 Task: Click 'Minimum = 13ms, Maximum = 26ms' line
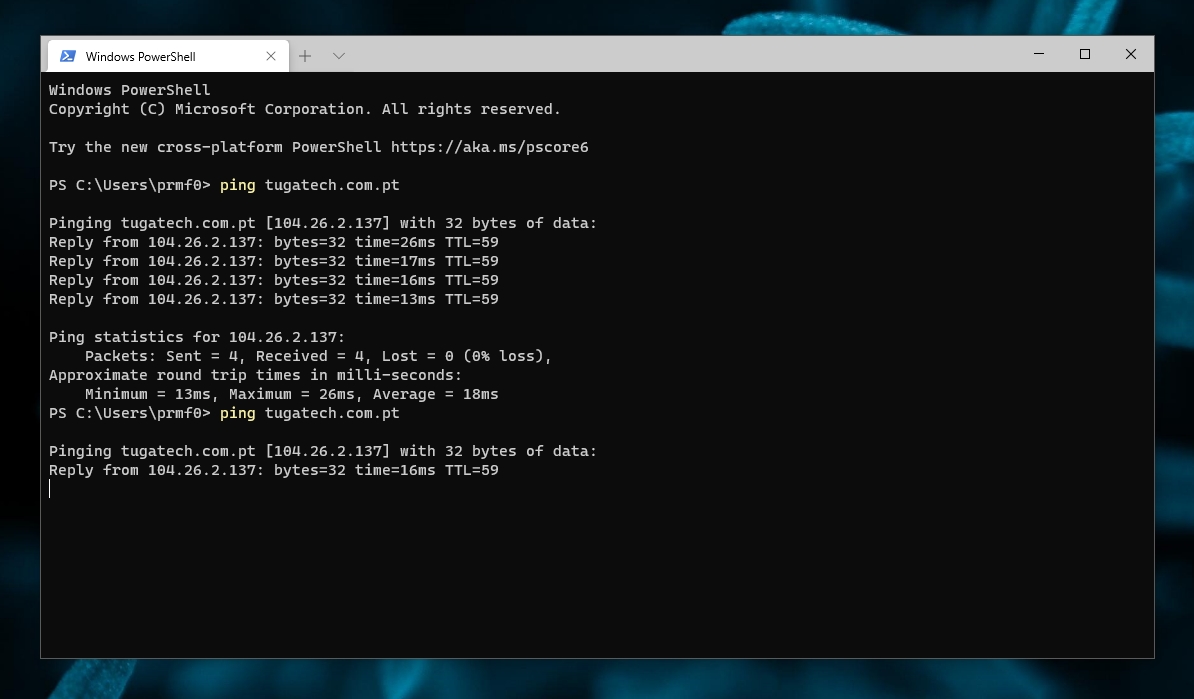[292, 394]
